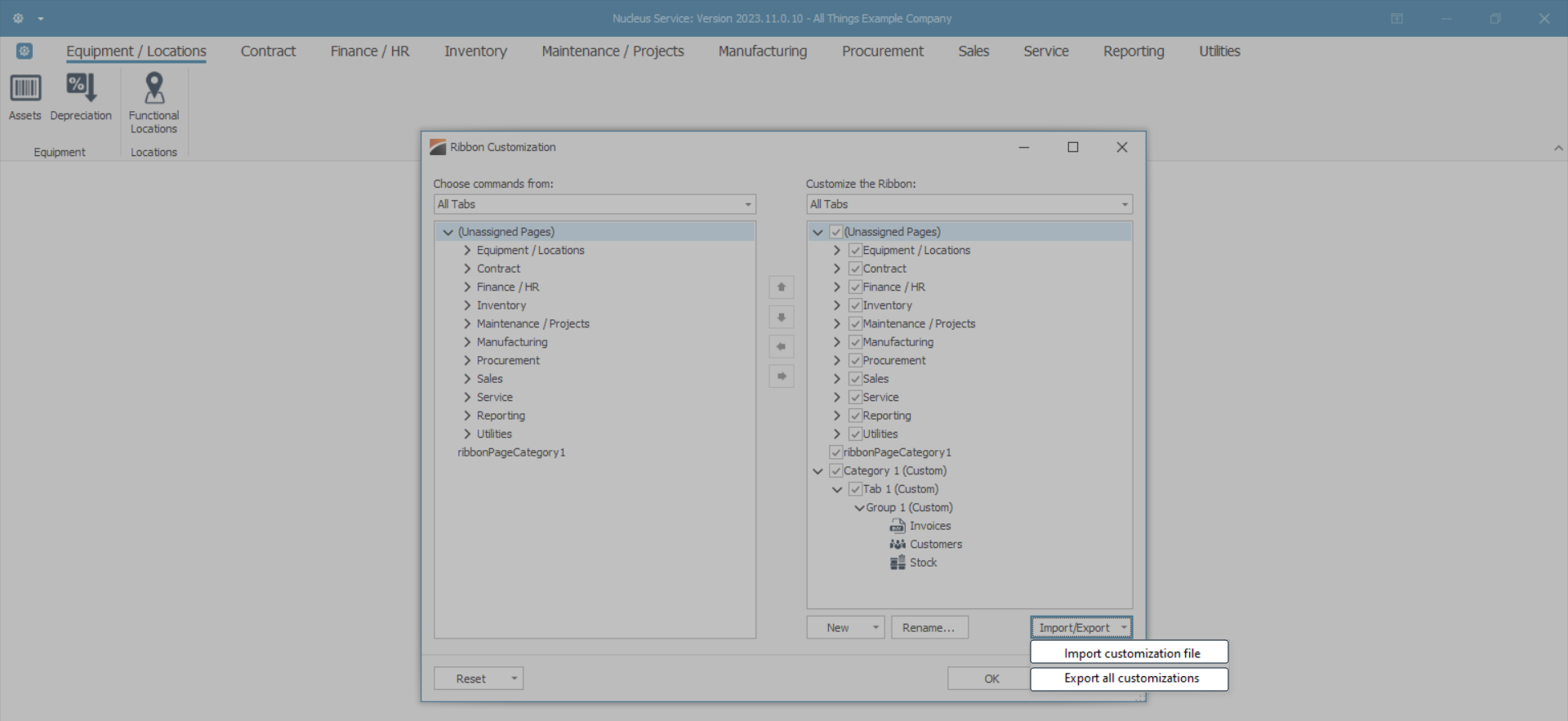Viewport: 1568px width, 721px height.
Task: Collapse the Tab 1 (Custom) node
Action: [837, 489]
